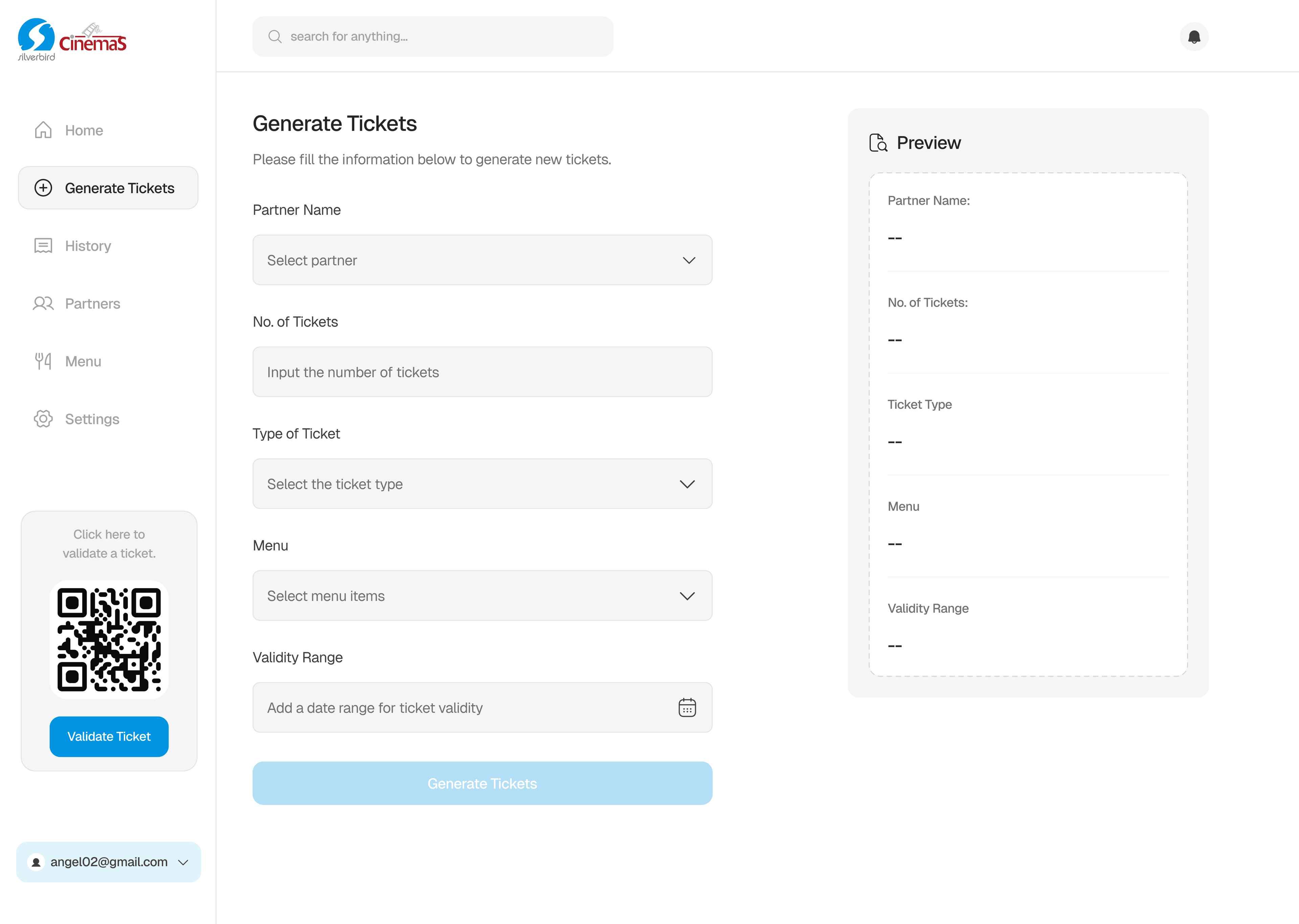Image resolution: width=1299 pixels, height=924 pixels.
Task: Click the calendar icon in Validity Range
Action: [x=687, y=707]
